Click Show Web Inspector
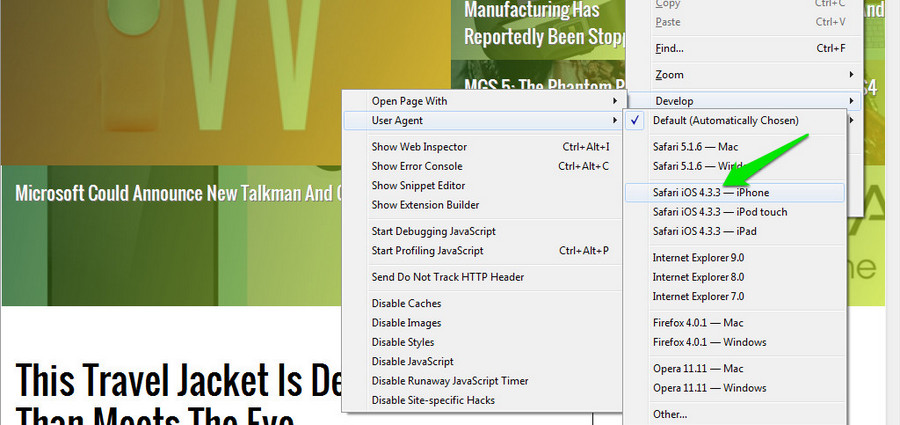900x425 pixels. [x=482, y=147]
